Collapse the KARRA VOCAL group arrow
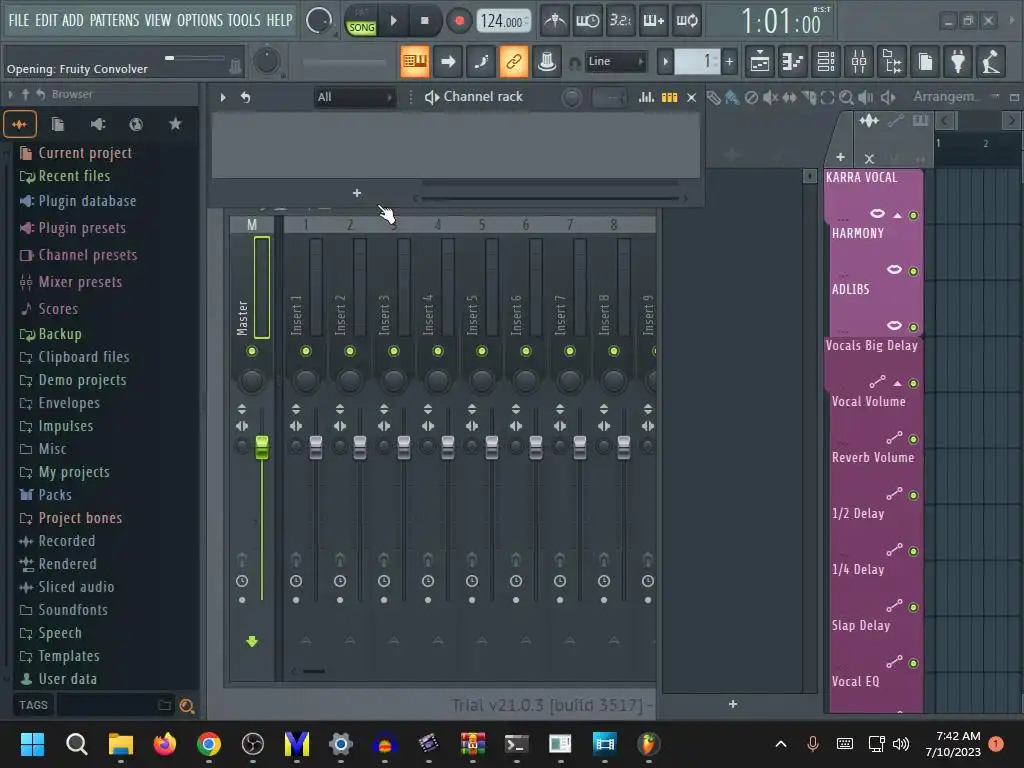 897,216
